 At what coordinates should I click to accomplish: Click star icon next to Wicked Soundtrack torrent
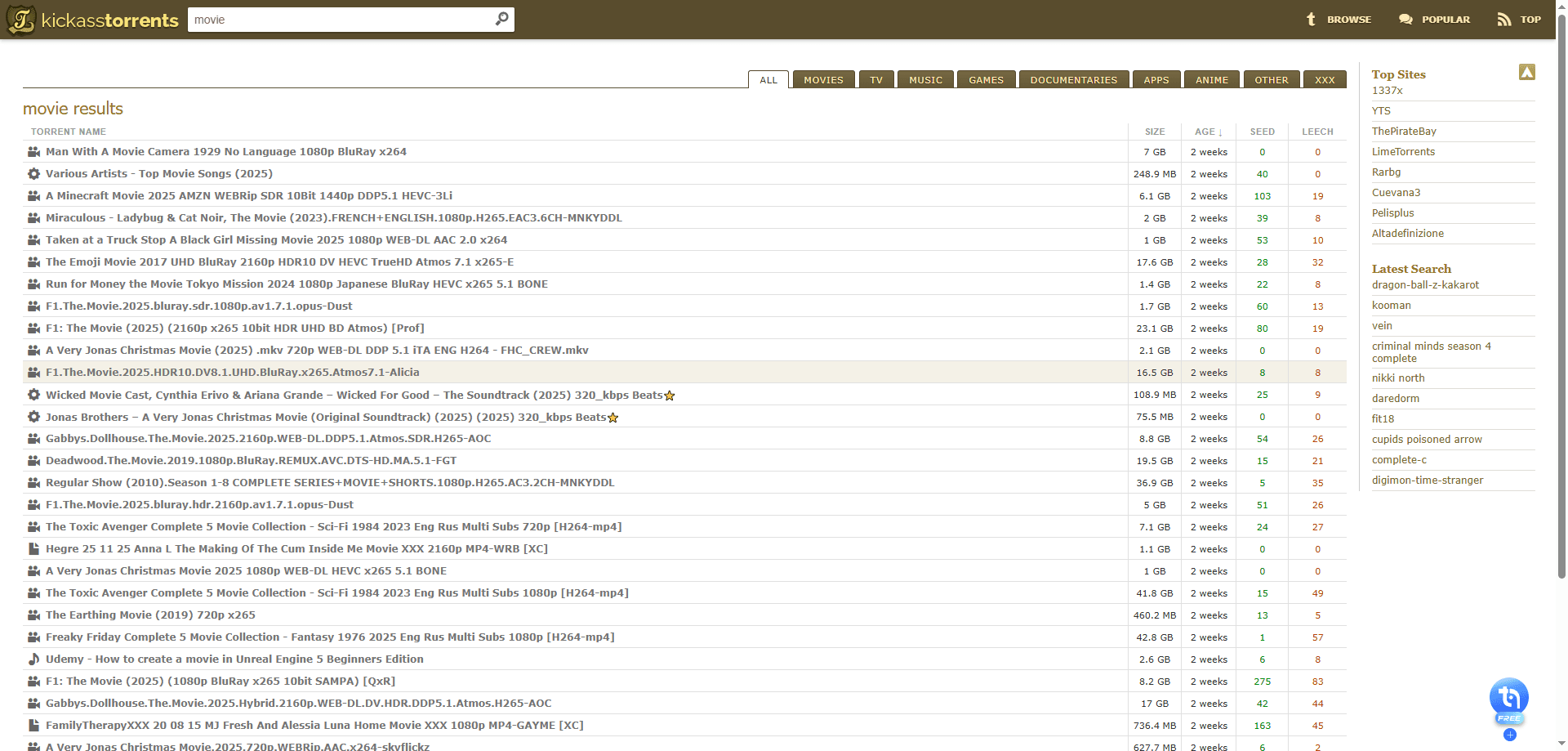click(x=670, y=396)
